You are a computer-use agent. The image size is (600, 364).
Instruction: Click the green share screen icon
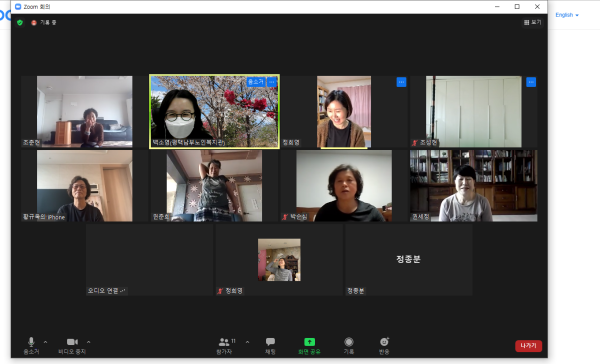309,341
